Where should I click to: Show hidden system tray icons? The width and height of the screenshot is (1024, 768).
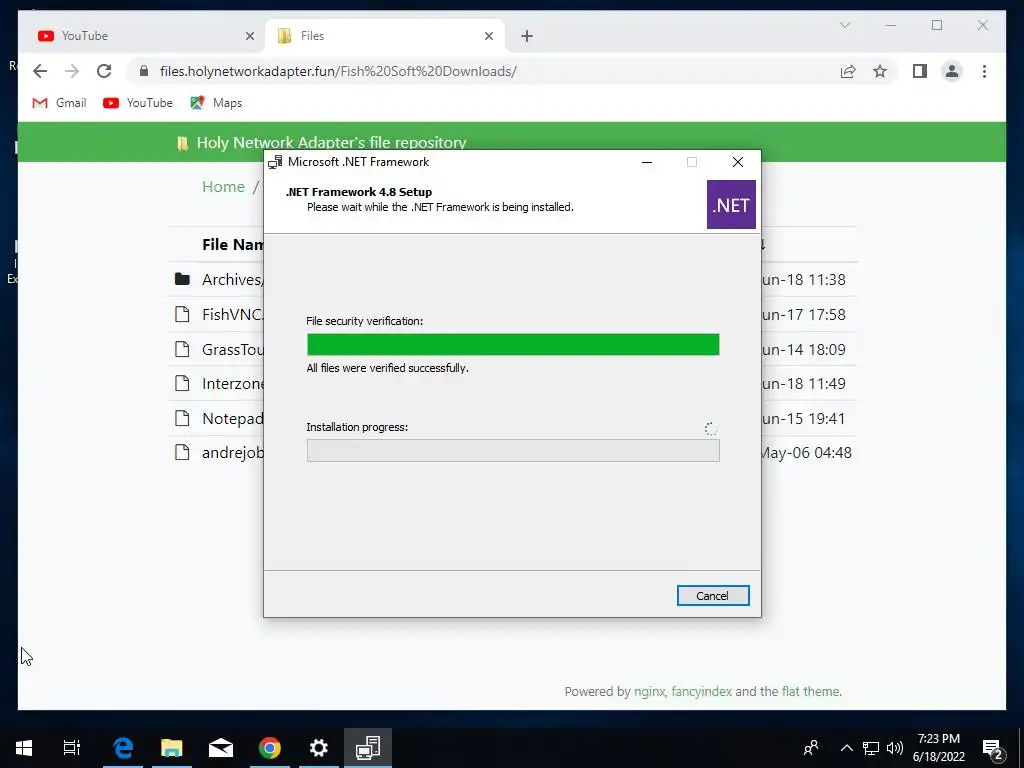846,748
